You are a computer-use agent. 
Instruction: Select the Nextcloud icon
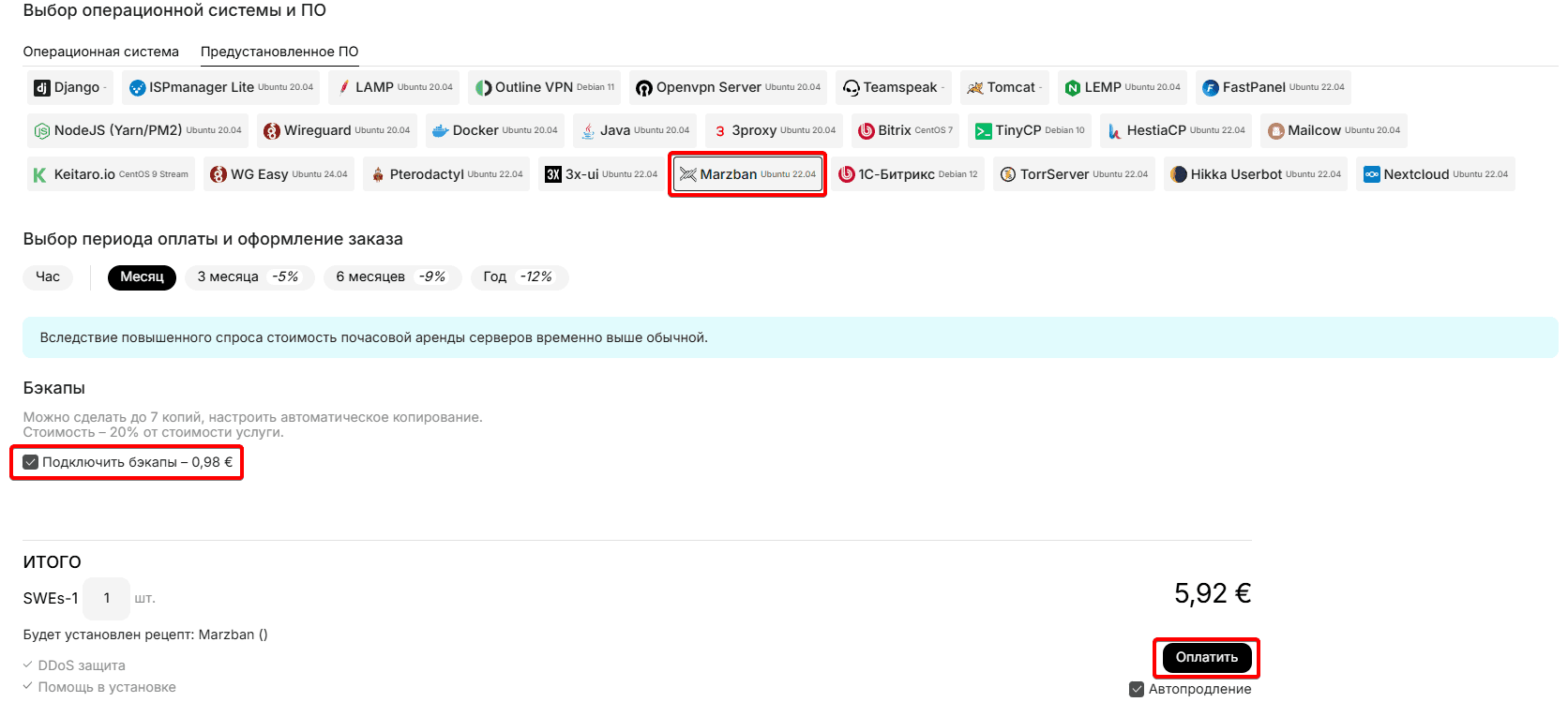click(x=1372, y=174)
